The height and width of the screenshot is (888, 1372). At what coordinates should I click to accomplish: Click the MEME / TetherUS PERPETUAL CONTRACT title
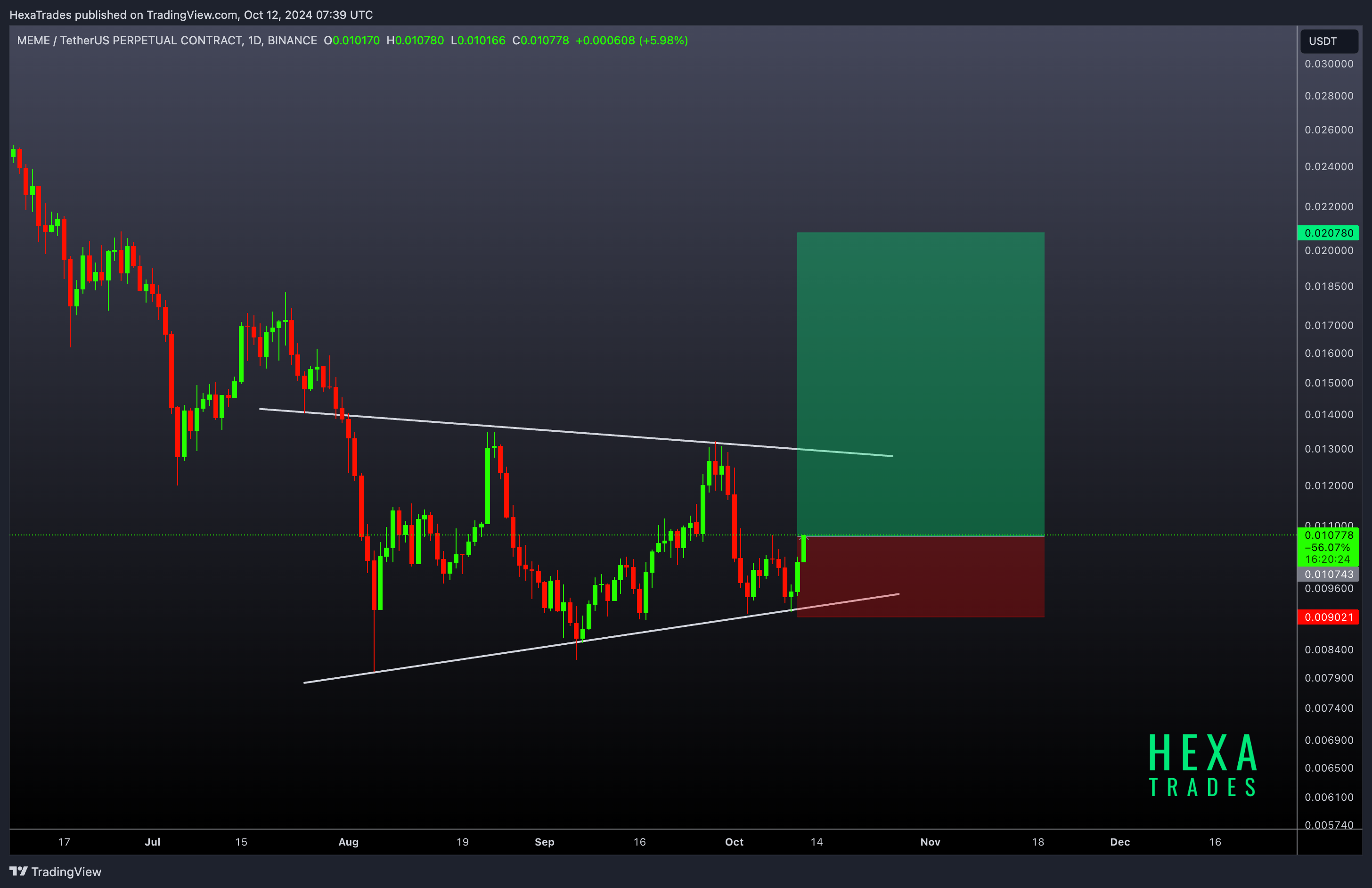click(x=167, y=41)
